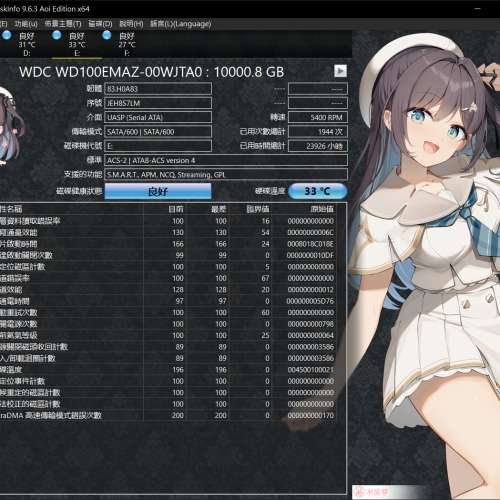Viewport: 500px width, 500px height.
Task: Click threshold value 24
Action: point(265,244)
